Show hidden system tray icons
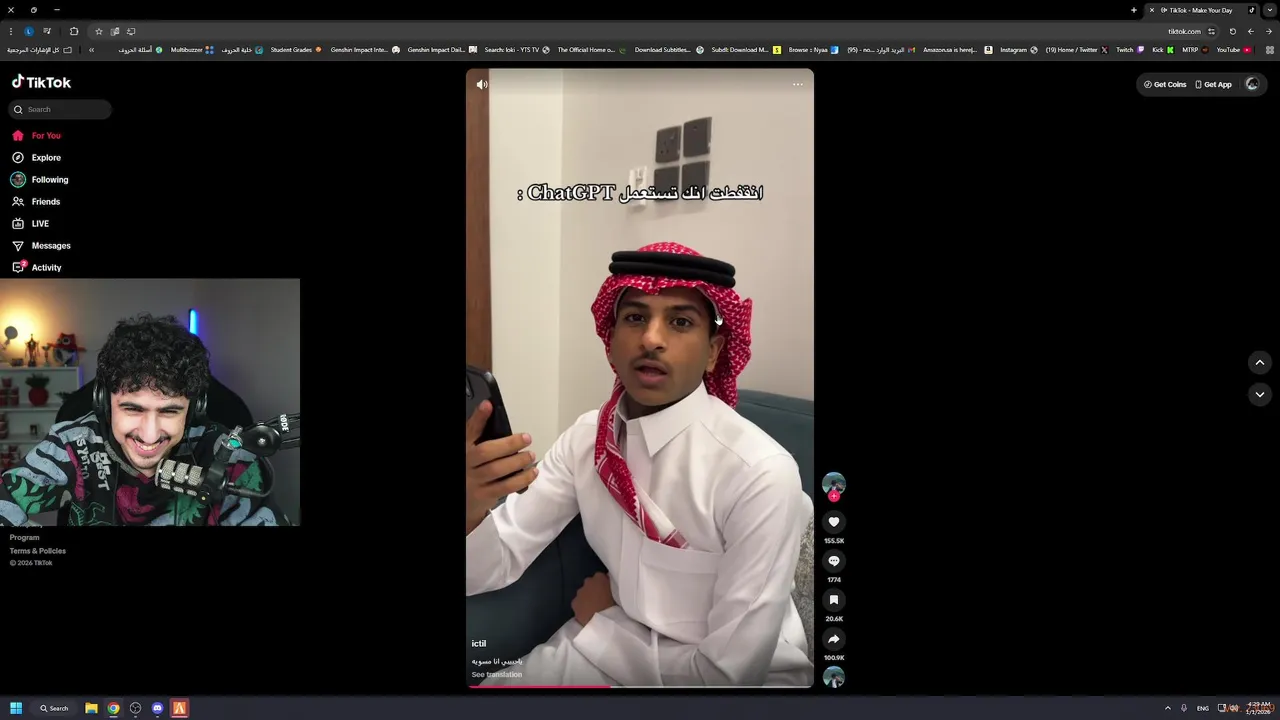The width and height of the screenshot is (1280, 720). tap(1167, 708)
